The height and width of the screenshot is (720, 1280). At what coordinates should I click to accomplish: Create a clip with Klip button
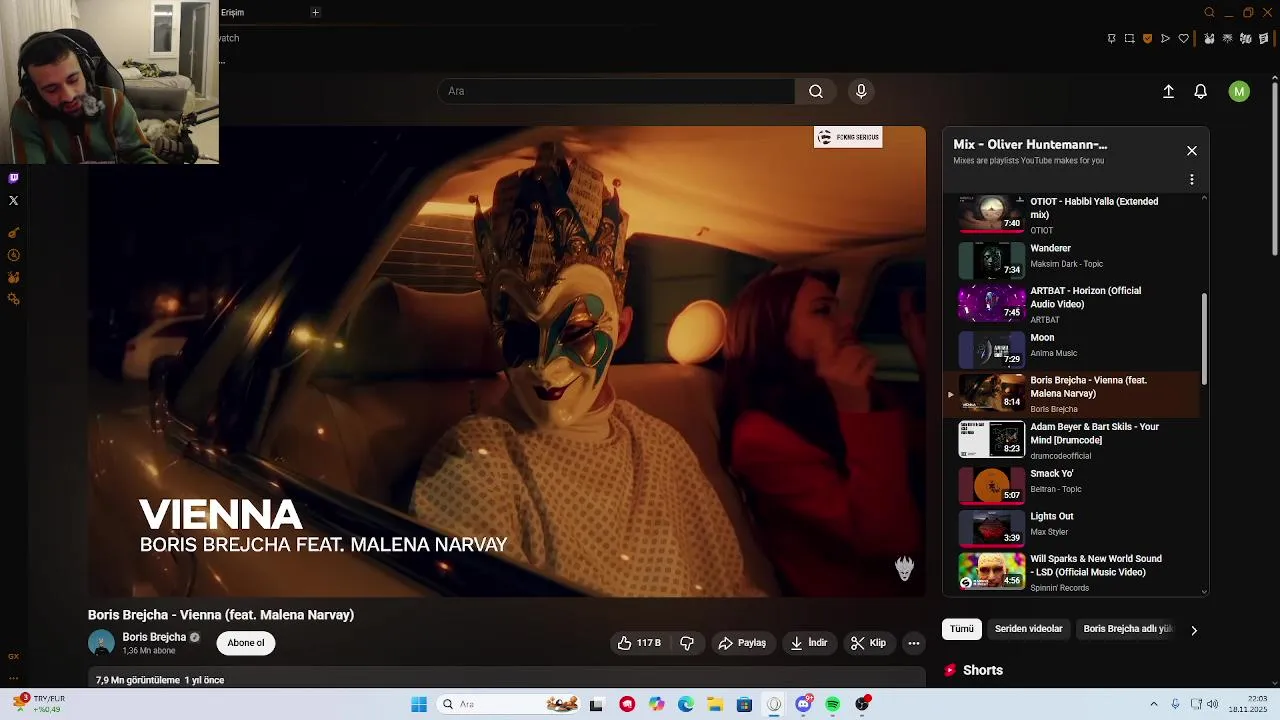pos(868,643)
